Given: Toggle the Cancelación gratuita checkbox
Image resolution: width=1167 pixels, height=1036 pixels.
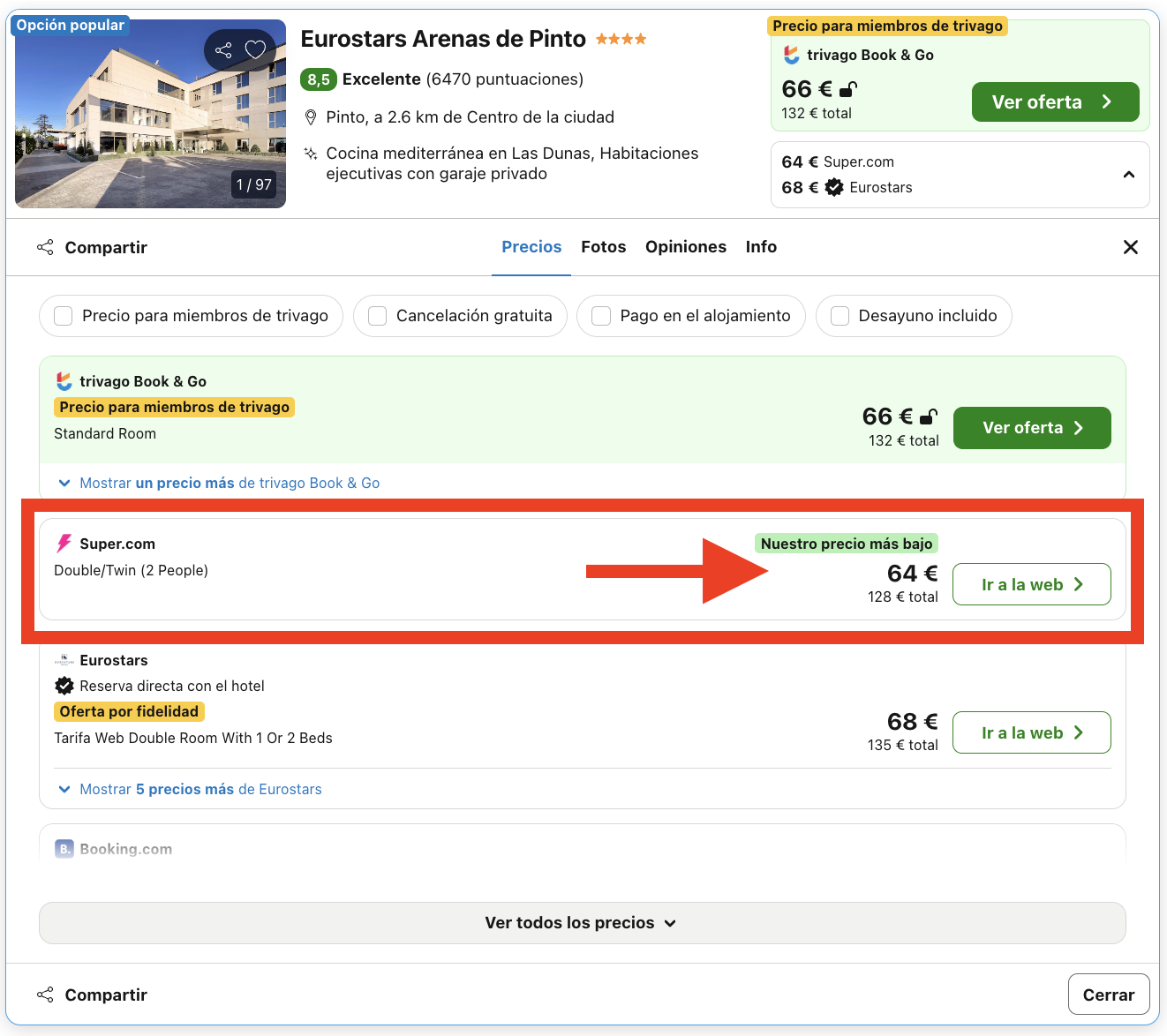Looking at the screenshot, I should (x=378, y=316).
